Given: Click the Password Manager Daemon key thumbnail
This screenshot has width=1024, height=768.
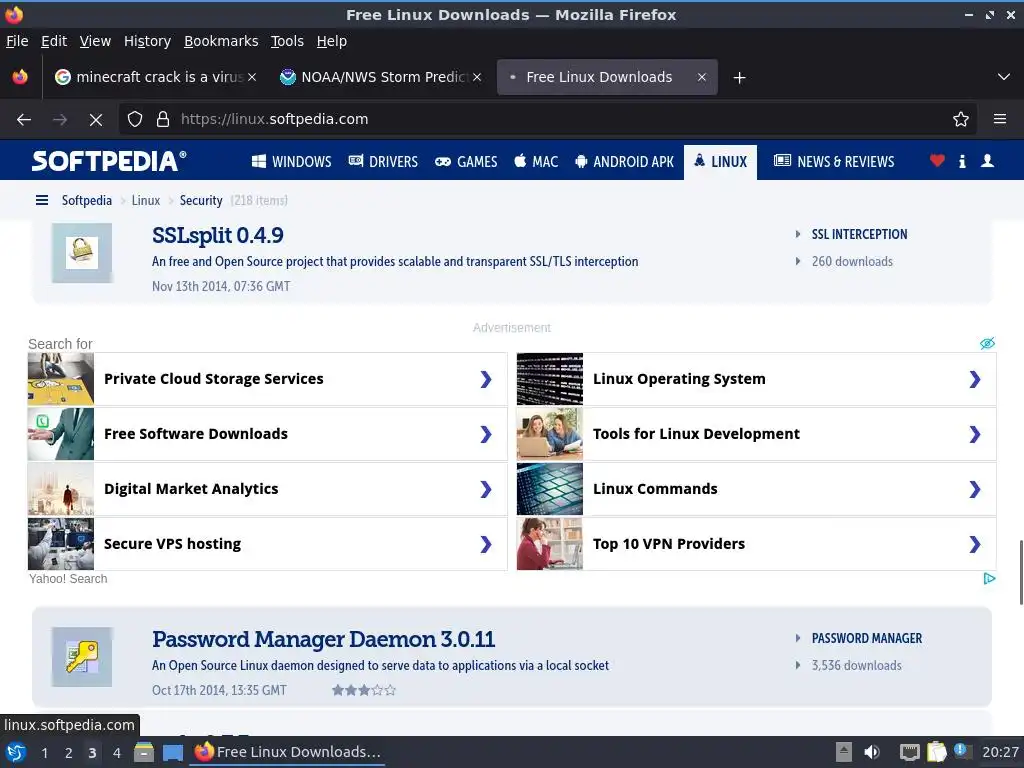Looking at the screenshot, I should tap(82, 657).
